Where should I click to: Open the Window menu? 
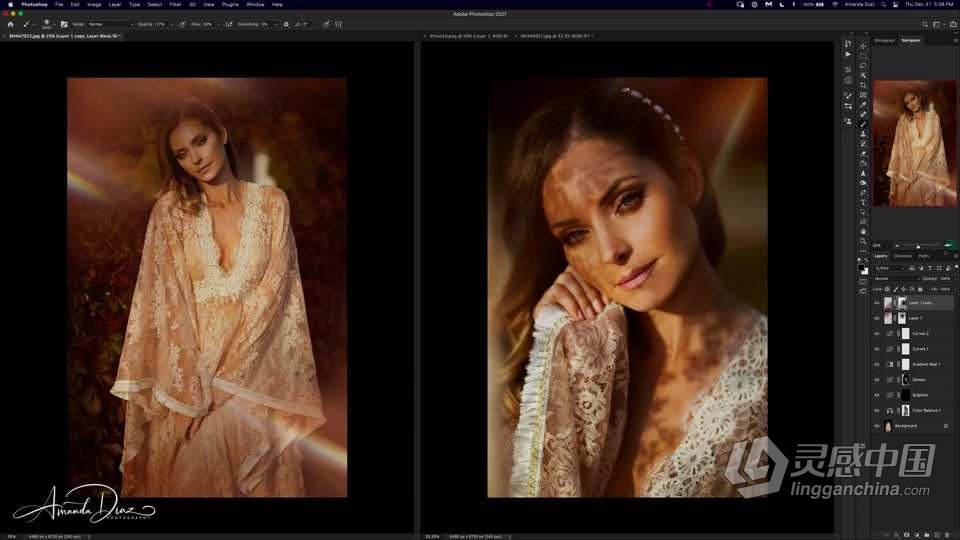pos(255,4)
